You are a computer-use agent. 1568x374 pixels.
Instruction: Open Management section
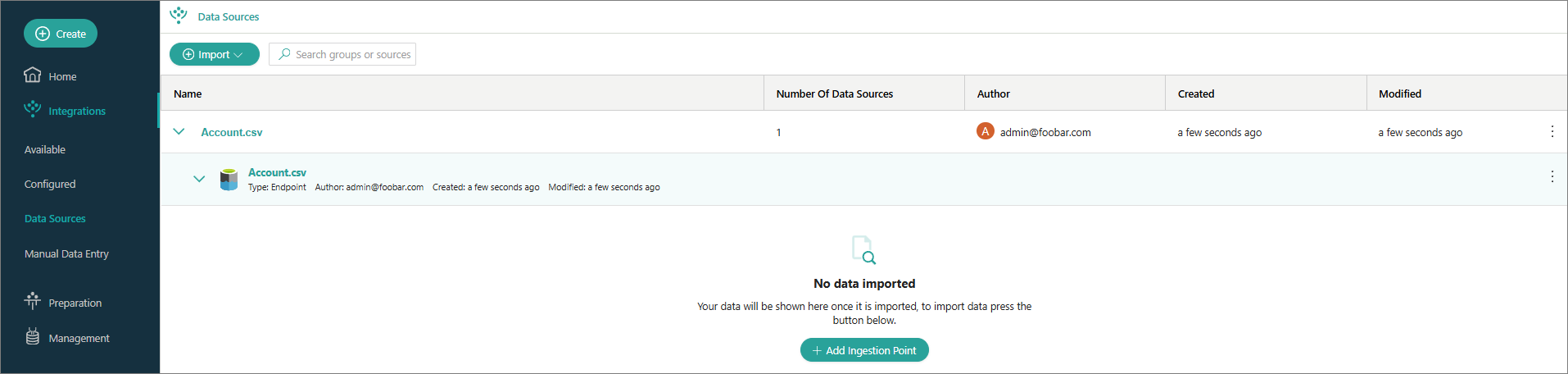(79, 338)
